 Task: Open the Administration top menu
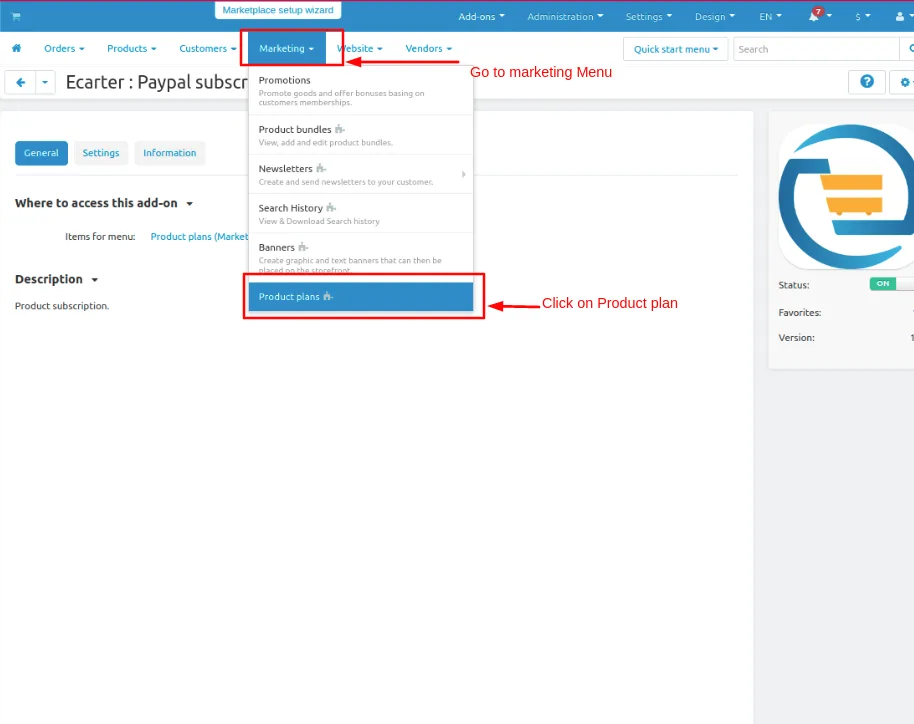click(x=565, y=16)
